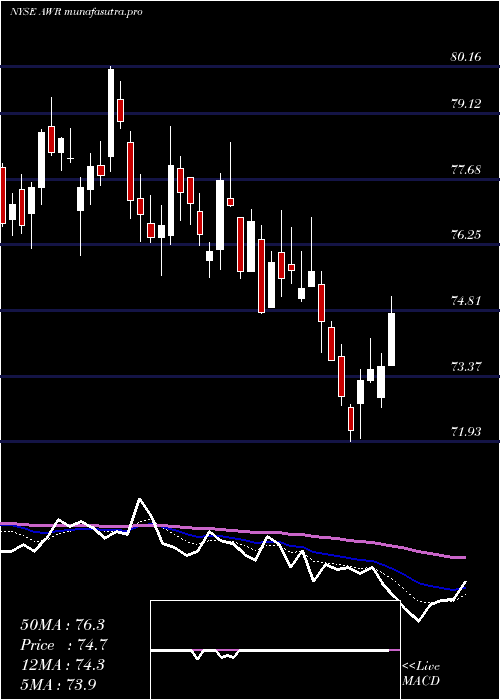Click the <<Live MACD label

(421, 674)
